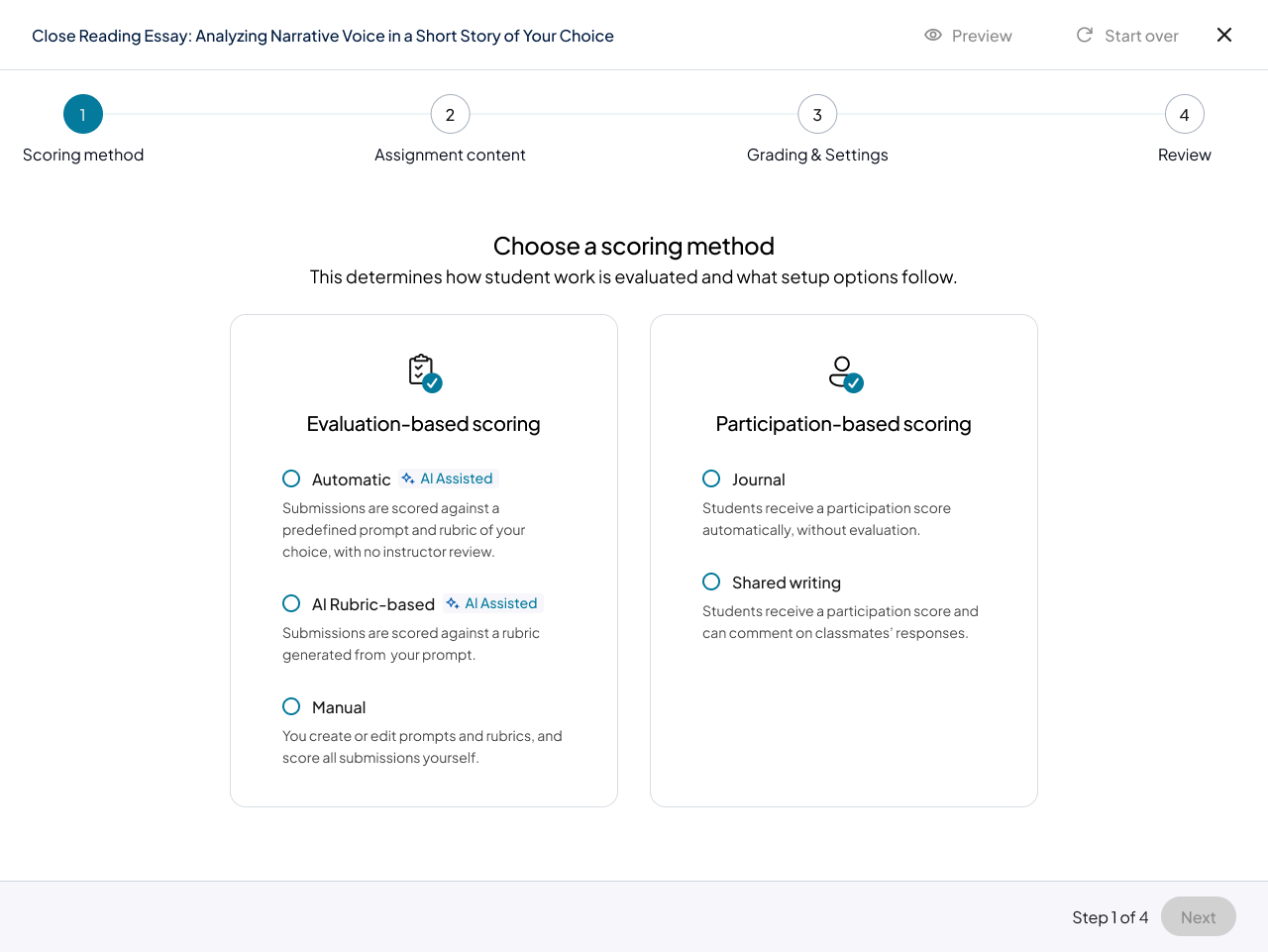Click the Review step label

pyautogui.click(x=1185, y=155)
